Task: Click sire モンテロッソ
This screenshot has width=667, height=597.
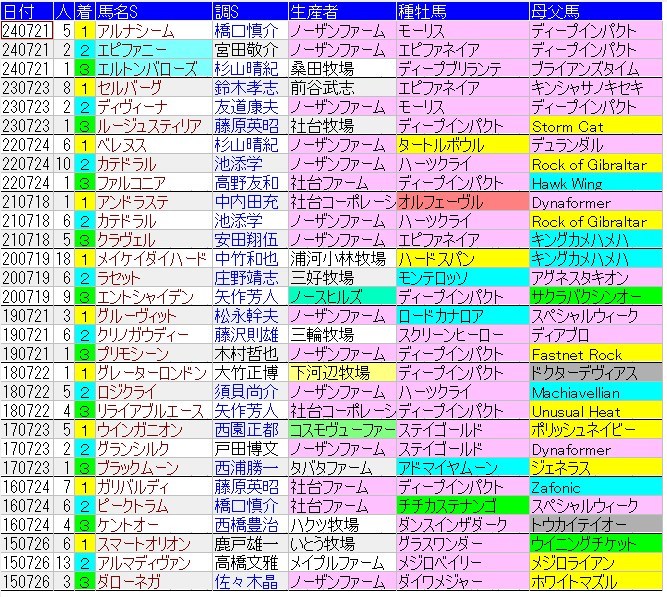Action: [x=462, y=277]
